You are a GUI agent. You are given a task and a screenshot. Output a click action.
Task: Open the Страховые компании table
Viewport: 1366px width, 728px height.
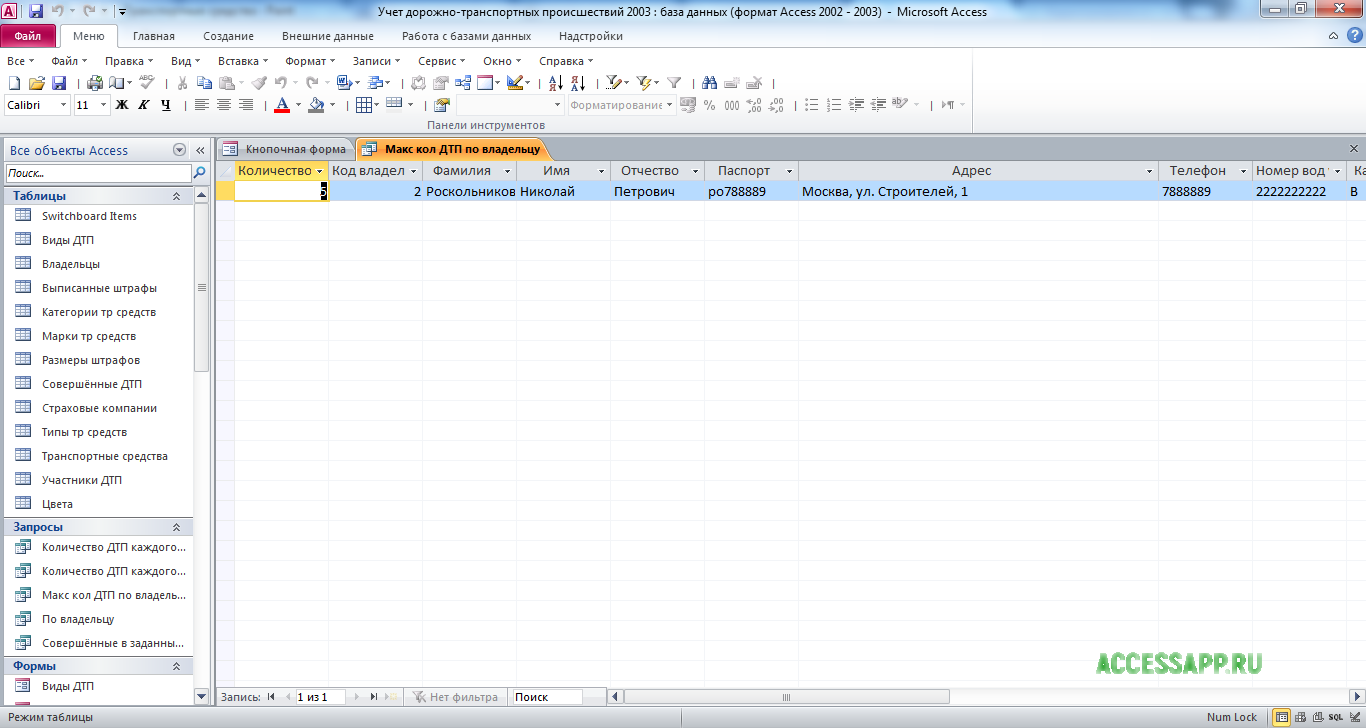point(99,408)
